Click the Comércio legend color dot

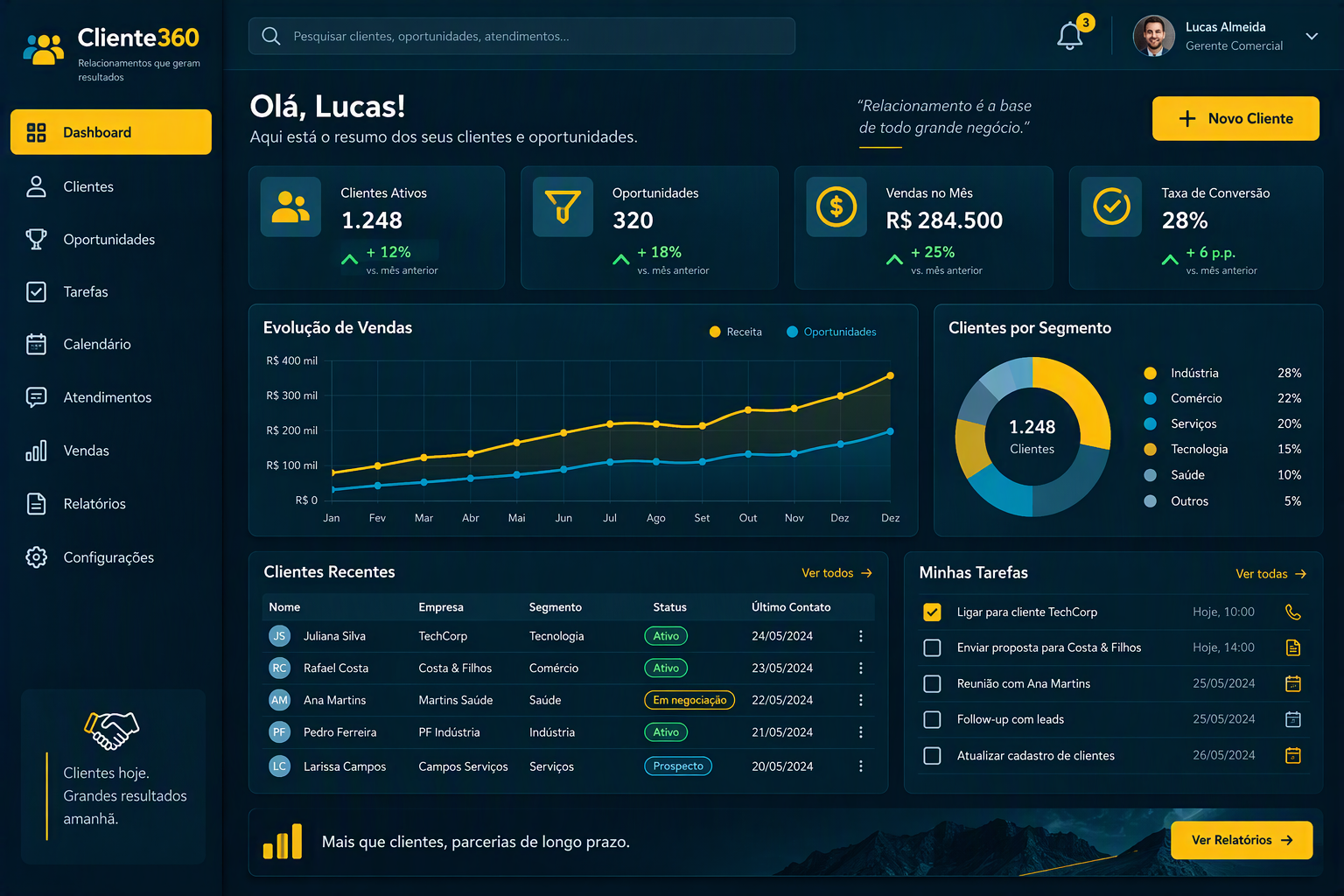(1151, 398)
